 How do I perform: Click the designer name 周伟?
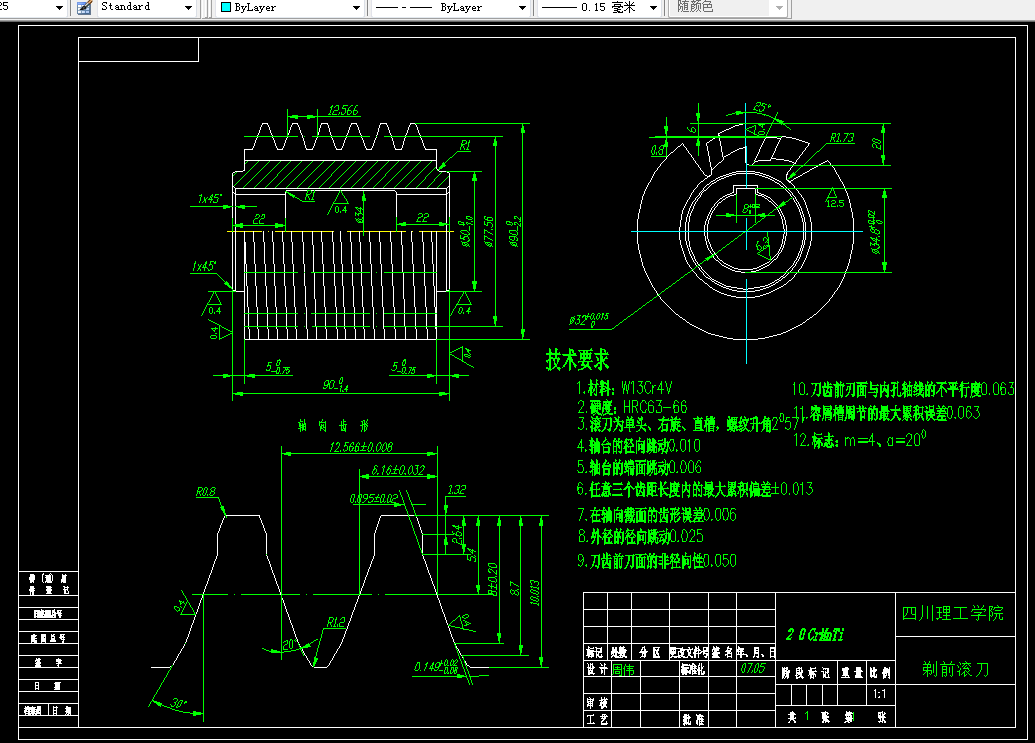(623, 669)
